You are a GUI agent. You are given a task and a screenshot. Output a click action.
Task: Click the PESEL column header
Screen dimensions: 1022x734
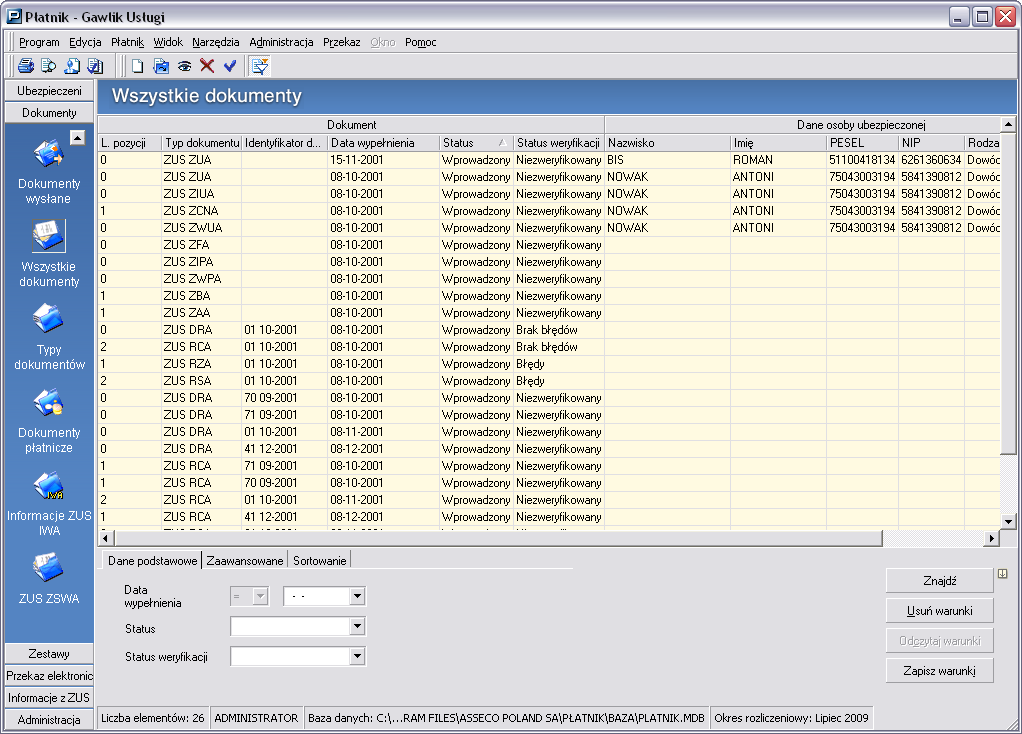(x=862, y=143)
